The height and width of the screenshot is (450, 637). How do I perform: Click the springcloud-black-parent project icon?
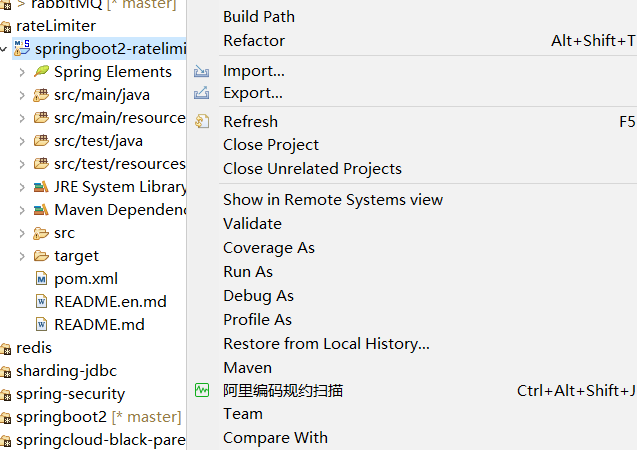(x=6, y=441)
